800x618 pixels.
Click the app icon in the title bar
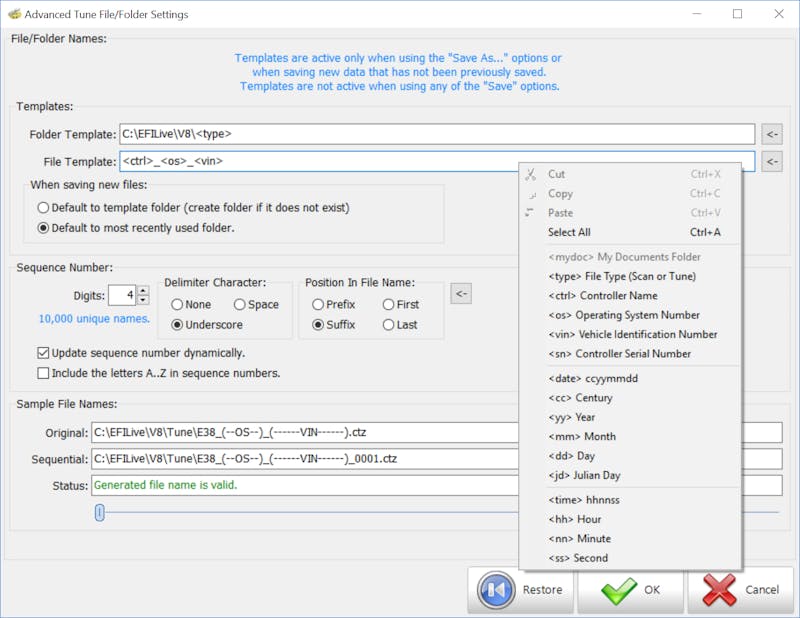pyautogui.click(x=13, y=14)
